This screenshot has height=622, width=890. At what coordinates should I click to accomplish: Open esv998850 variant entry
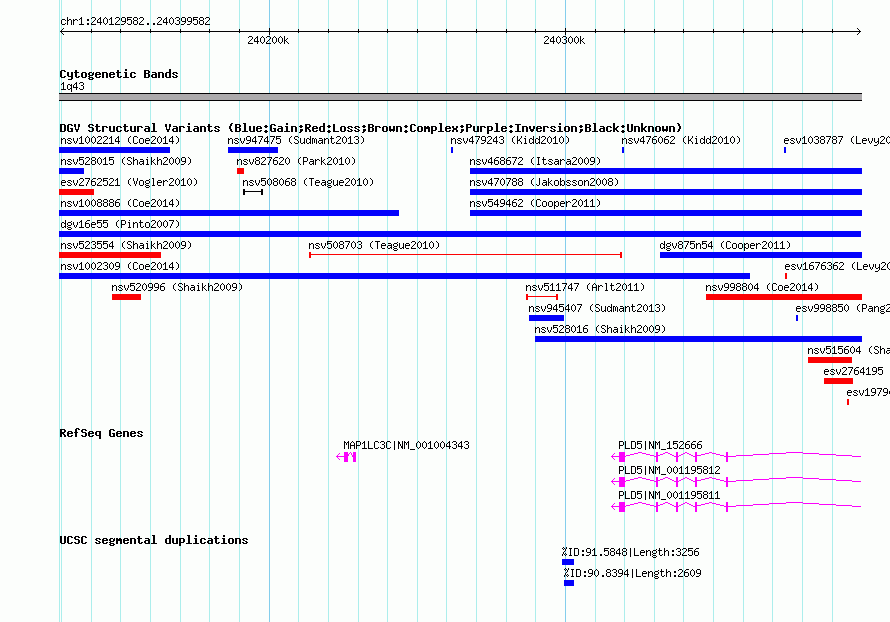point(842,308)
